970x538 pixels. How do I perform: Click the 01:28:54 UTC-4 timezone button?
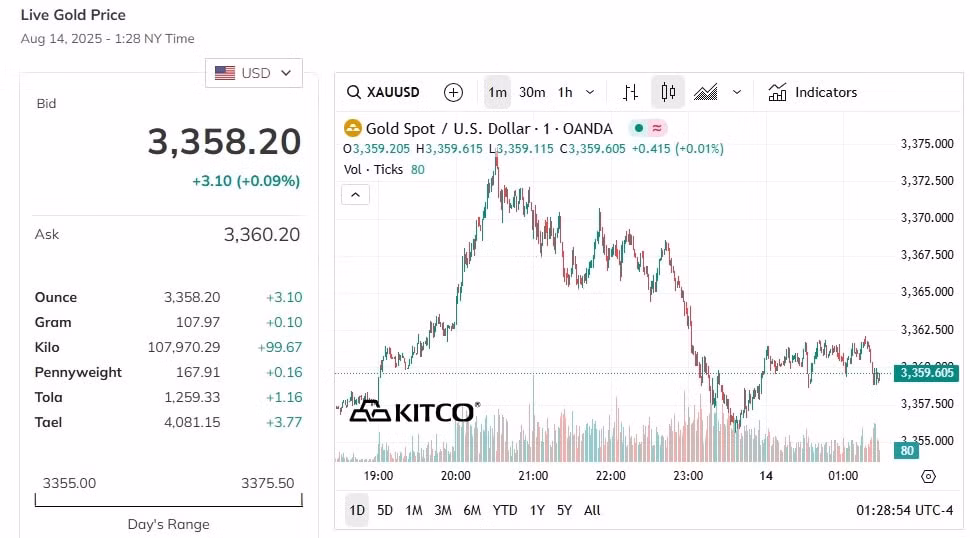point(904,510)
